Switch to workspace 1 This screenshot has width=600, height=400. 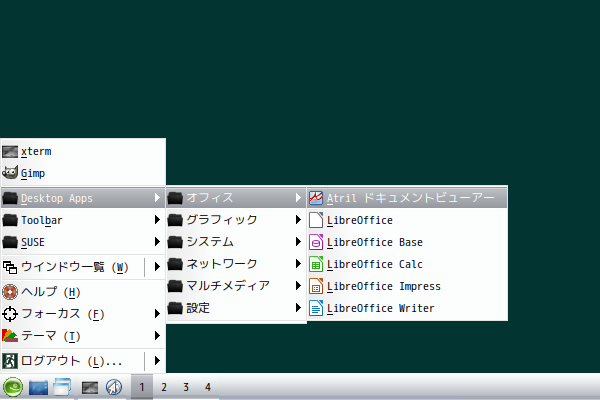point(142,387)
